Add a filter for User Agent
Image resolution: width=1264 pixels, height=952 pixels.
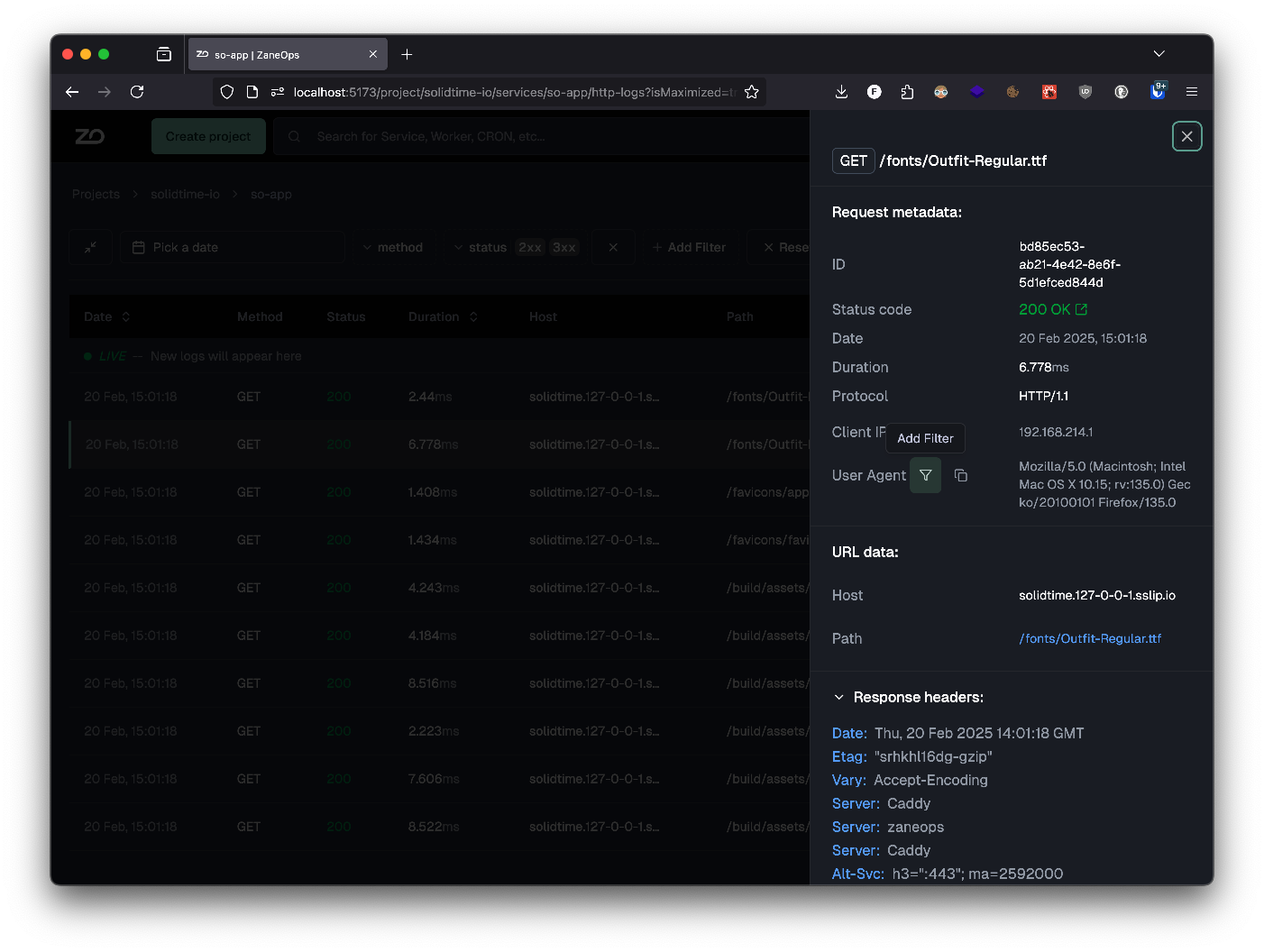pyautogui.click(x=925, y=475)
